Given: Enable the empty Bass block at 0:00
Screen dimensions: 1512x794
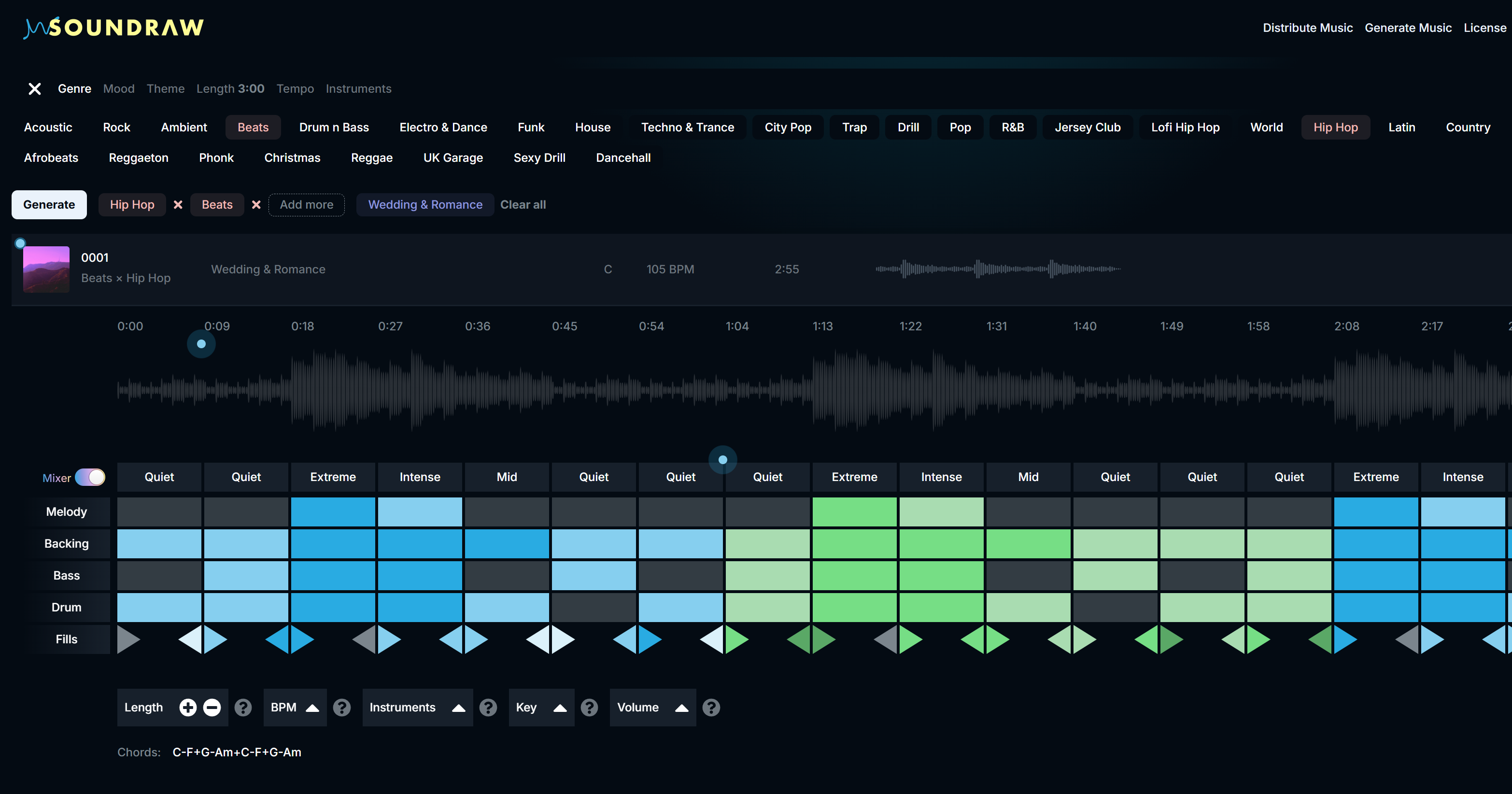Looking at the screenshot, I should (x=159, y=575).
